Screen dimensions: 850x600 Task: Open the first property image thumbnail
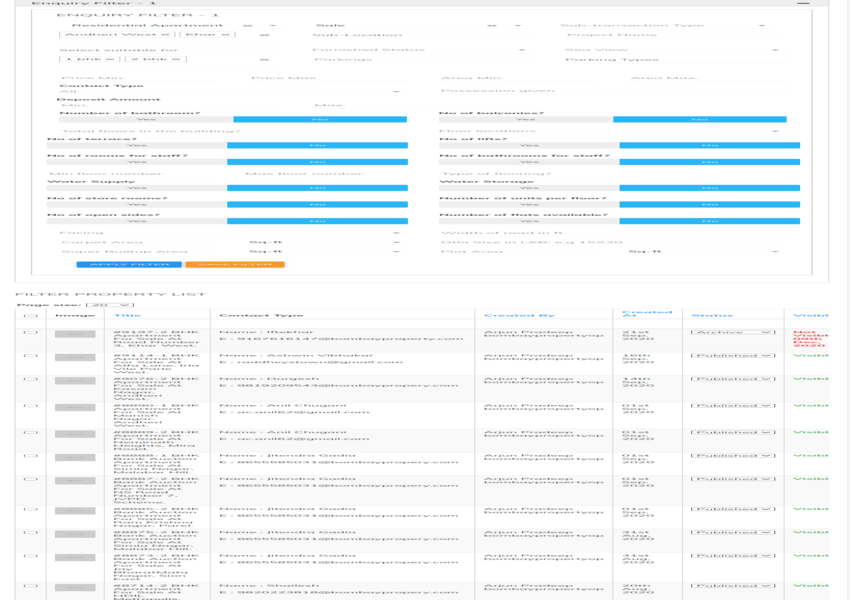[x=75, y=334]
